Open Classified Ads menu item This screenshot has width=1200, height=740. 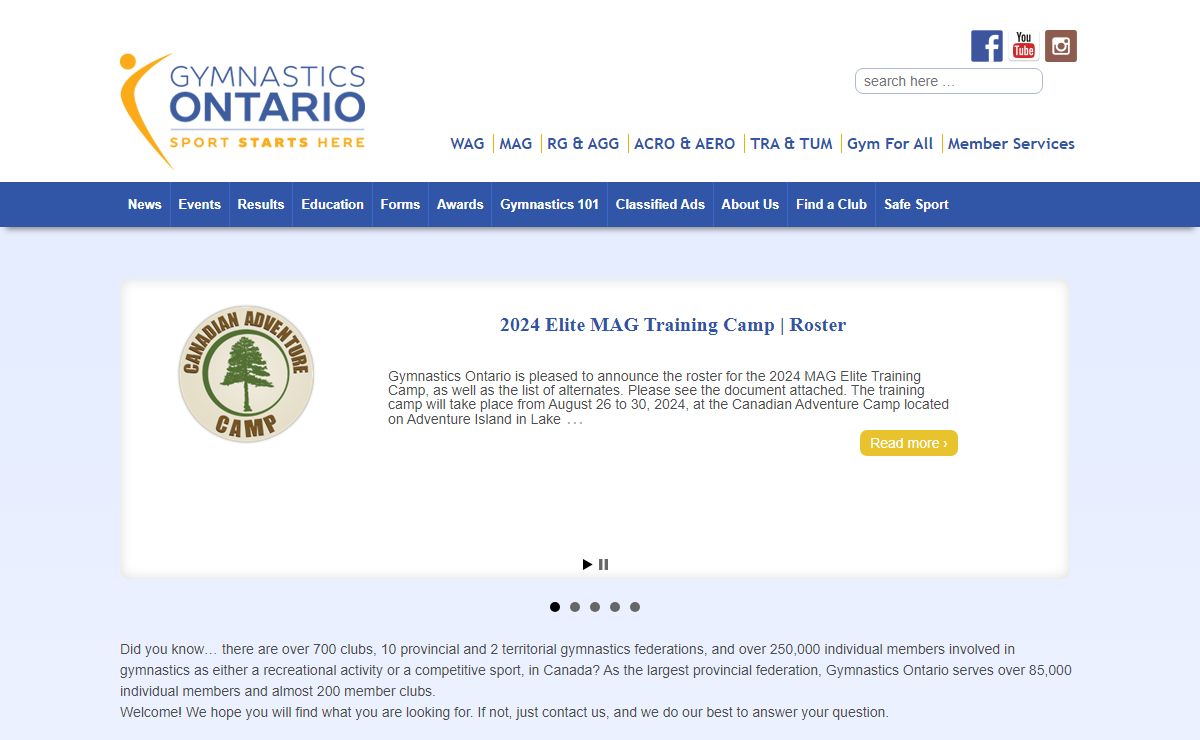pyautogui.click(x=660, y=204)
